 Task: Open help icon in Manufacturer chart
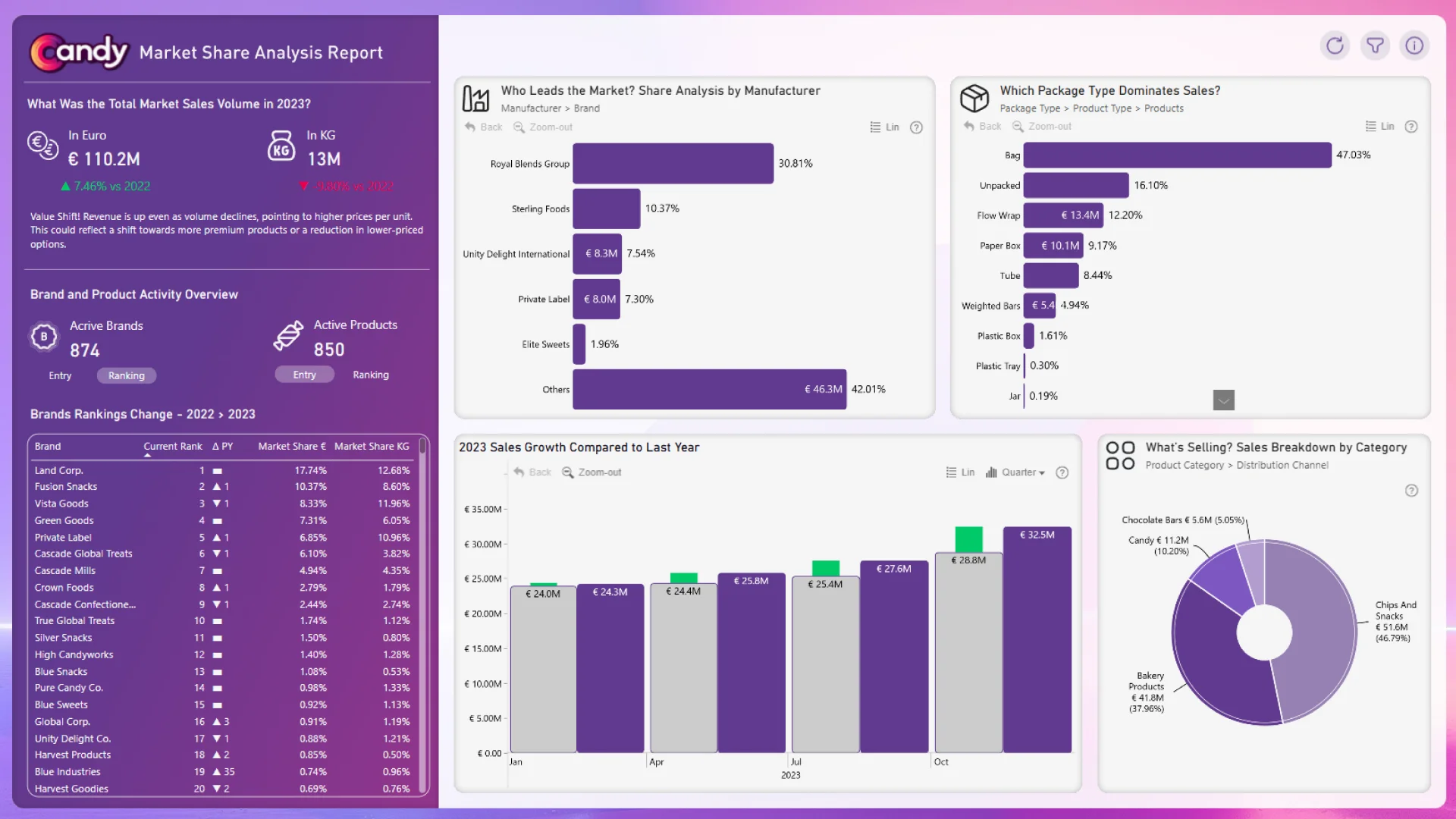(x=916, y=127)
